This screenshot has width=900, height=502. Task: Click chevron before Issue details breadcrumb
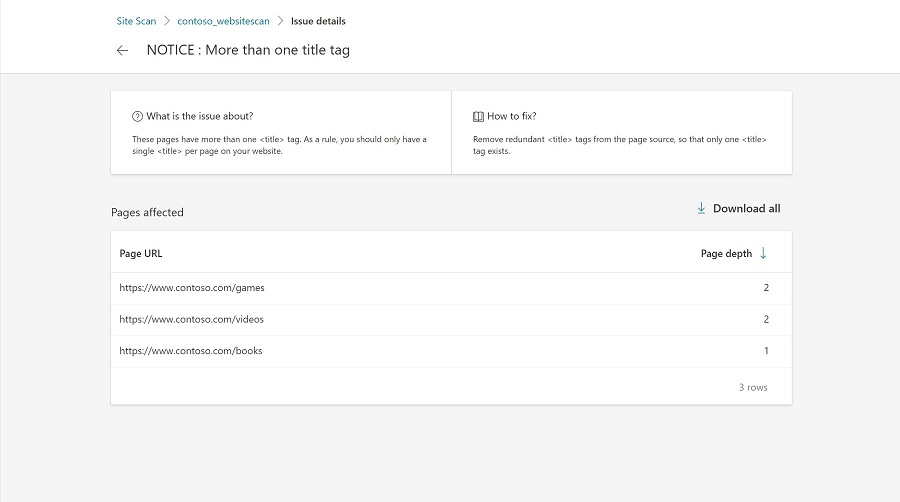tap(280, 21)
